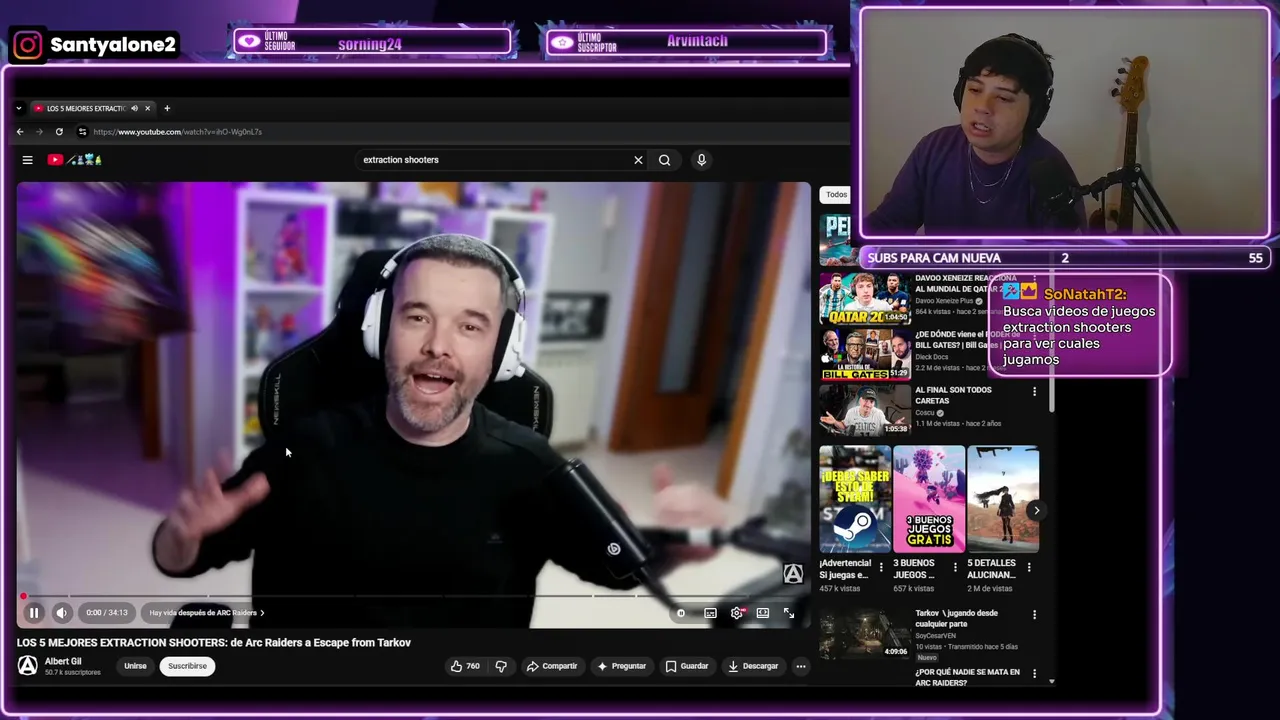The width and height of the screenshot is (1280, 720).
Task: Click the 'Dieck Docs' channel name
Action: [931, 357]
